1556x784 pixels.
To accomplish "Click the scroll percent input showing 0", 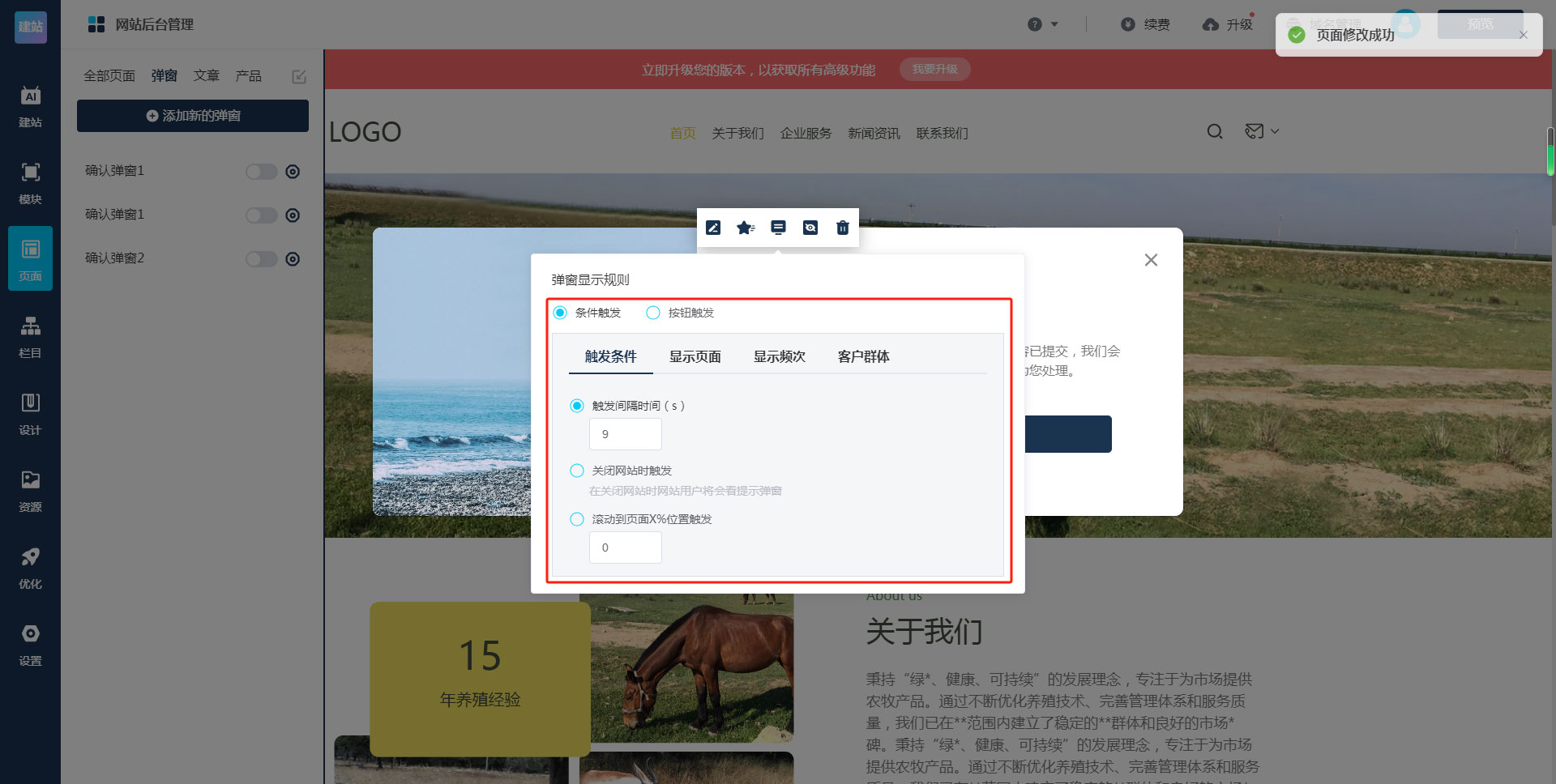I will (x=626, y=548).
